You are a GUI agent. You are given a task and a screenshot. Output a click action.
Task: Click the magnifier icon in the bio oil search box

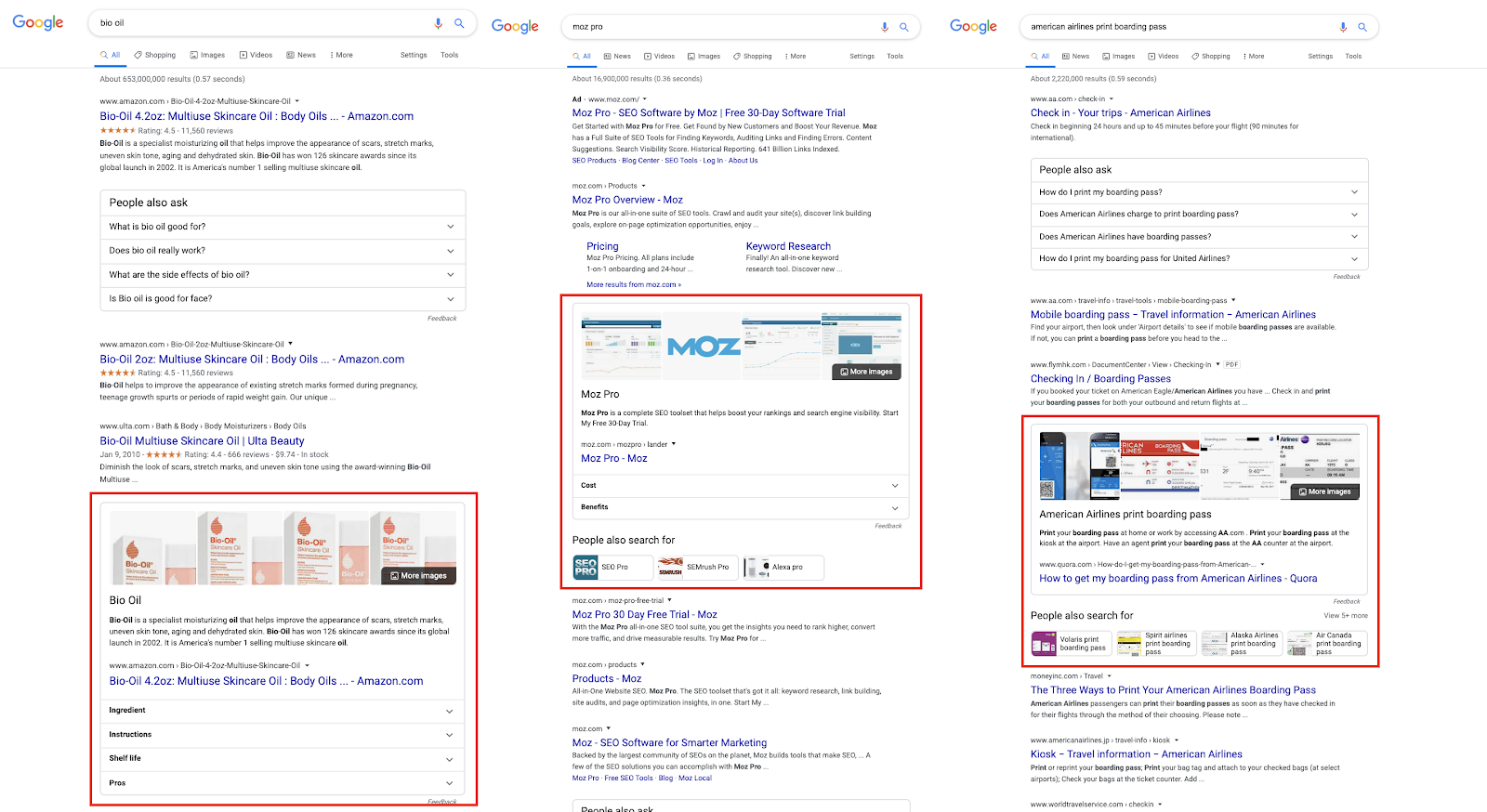click(x=459, y=23)
